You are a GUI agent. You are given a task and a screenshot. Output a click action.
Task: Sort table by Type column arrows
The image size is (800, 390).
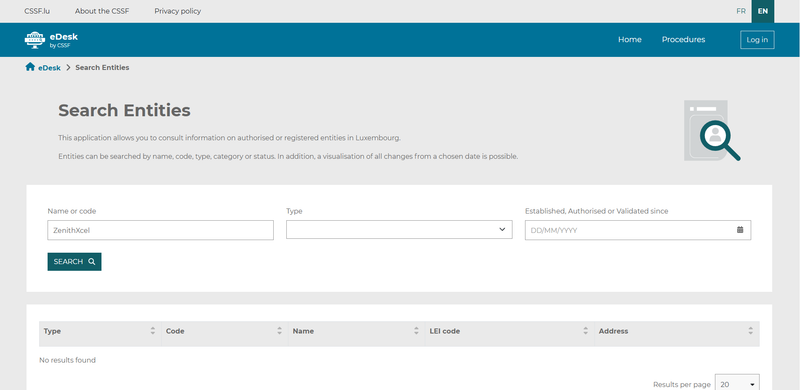[x=153, y=331]
